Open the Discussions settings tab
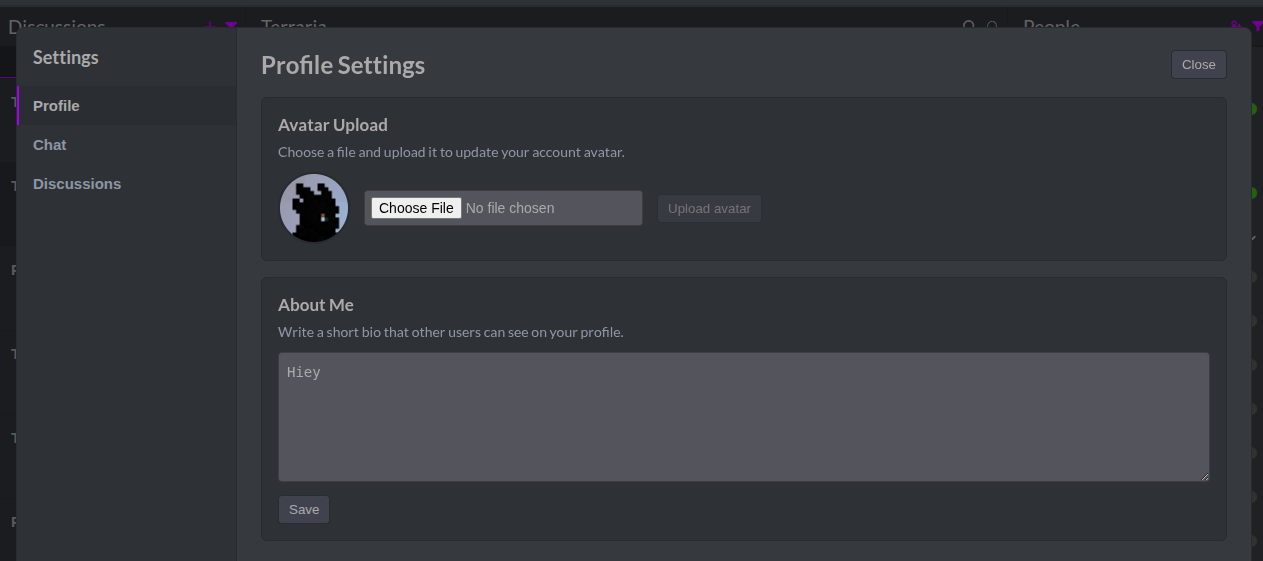Screen dimensions: 1263x561 click(x=77, y=184)
